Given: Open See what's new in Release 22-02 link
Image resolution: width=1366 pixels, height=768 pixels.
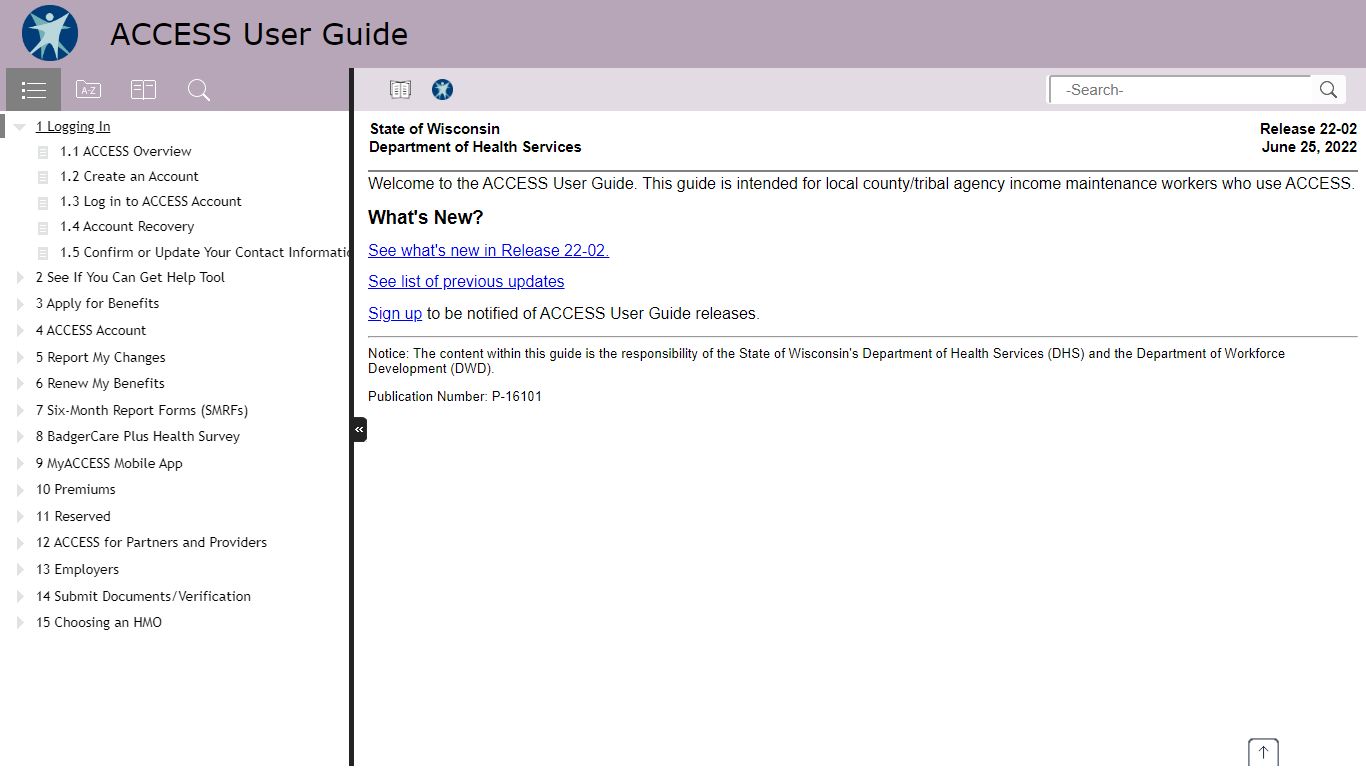Looking at the screenshot, I should pyautogui.click(x=488, y=250).
